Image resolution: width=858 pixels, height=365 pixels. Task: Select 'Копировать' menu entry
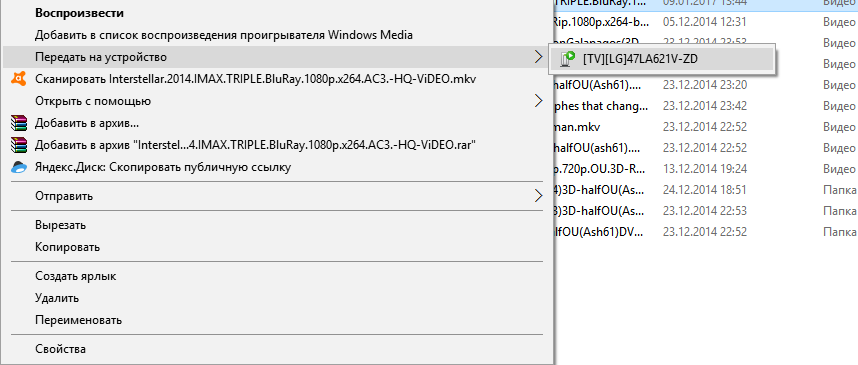pos(278,247)
